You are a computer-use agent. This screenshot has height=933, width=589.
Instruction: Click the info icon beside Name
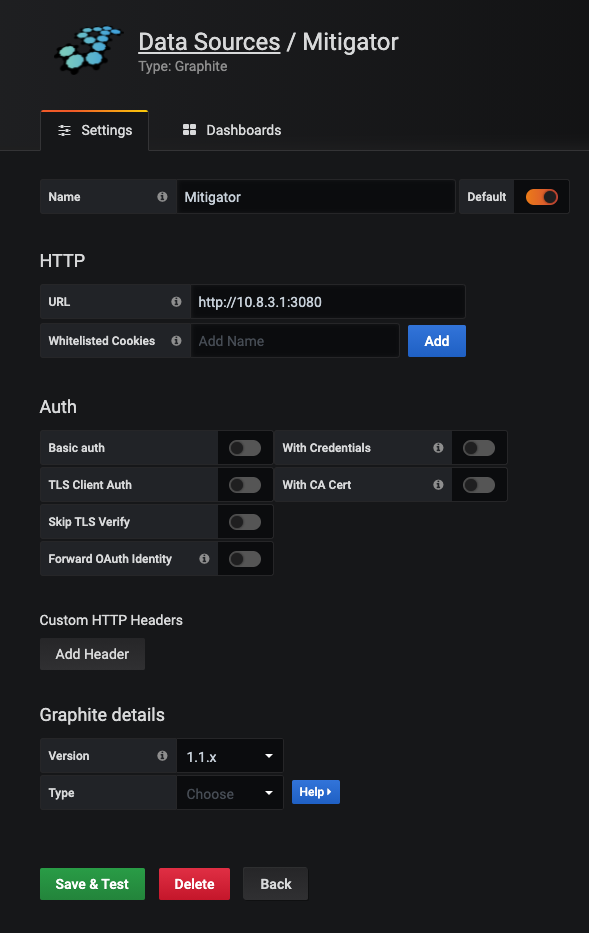[162, 196]
